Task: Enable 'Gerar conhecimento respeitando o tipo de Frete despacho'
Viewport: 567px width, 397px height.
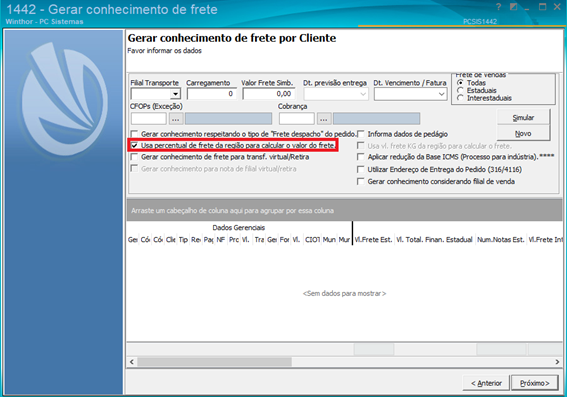Action: tap(135, 134)
